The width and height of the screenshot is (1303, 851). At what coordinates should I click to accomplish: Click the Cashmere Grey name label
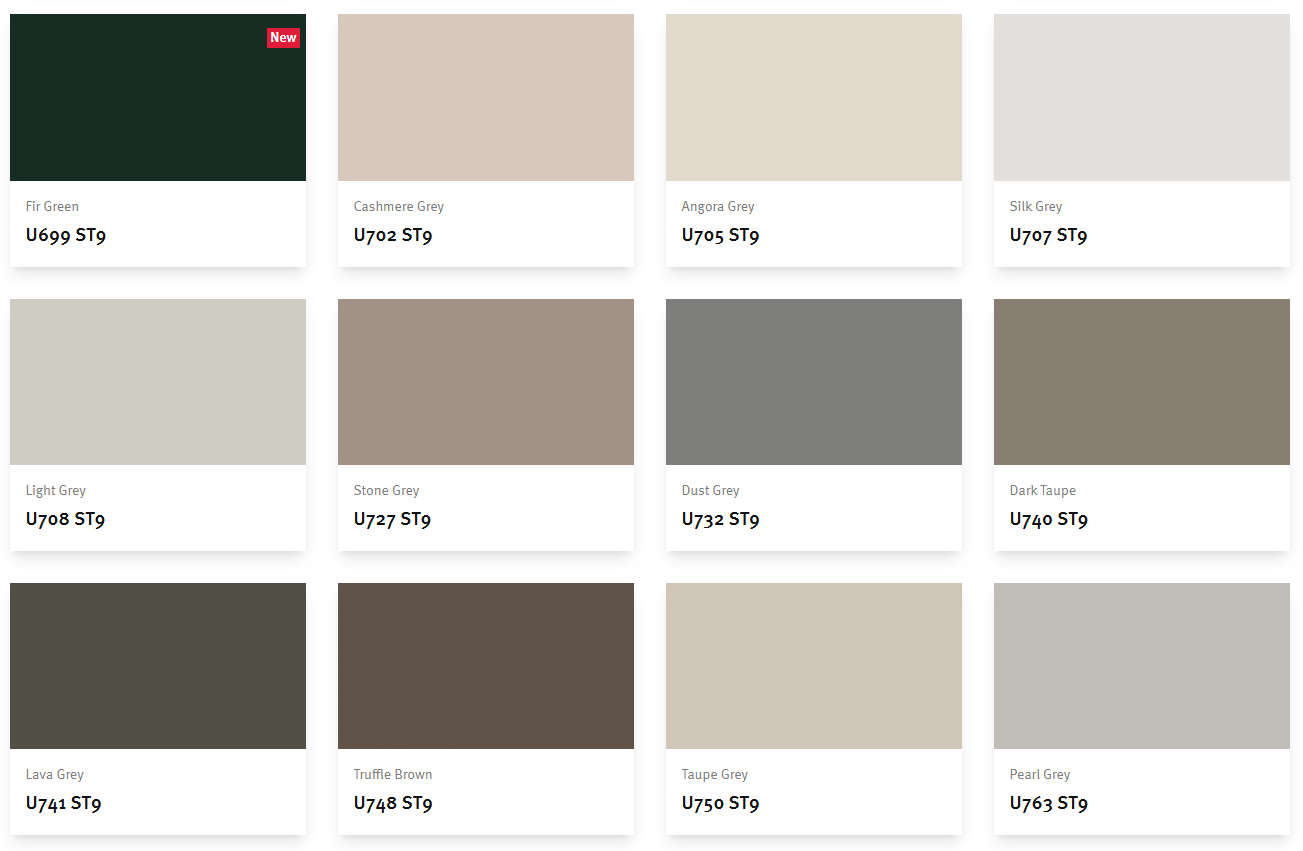coord(399,206)
